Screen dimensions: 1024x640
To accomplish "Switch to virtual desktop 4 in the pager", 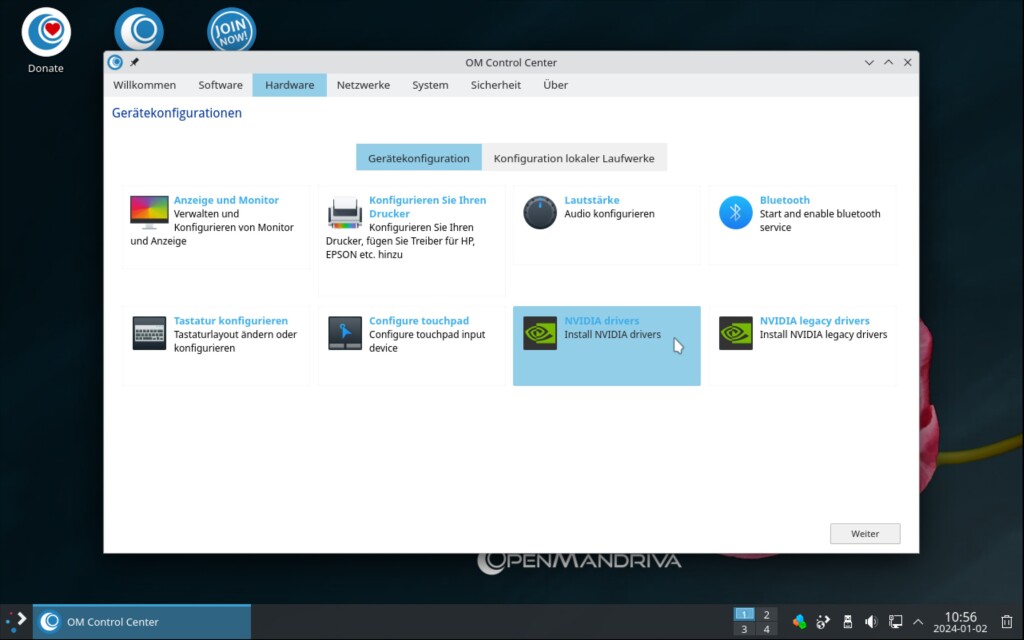I will pyautogui.click(x=767, y=630).
